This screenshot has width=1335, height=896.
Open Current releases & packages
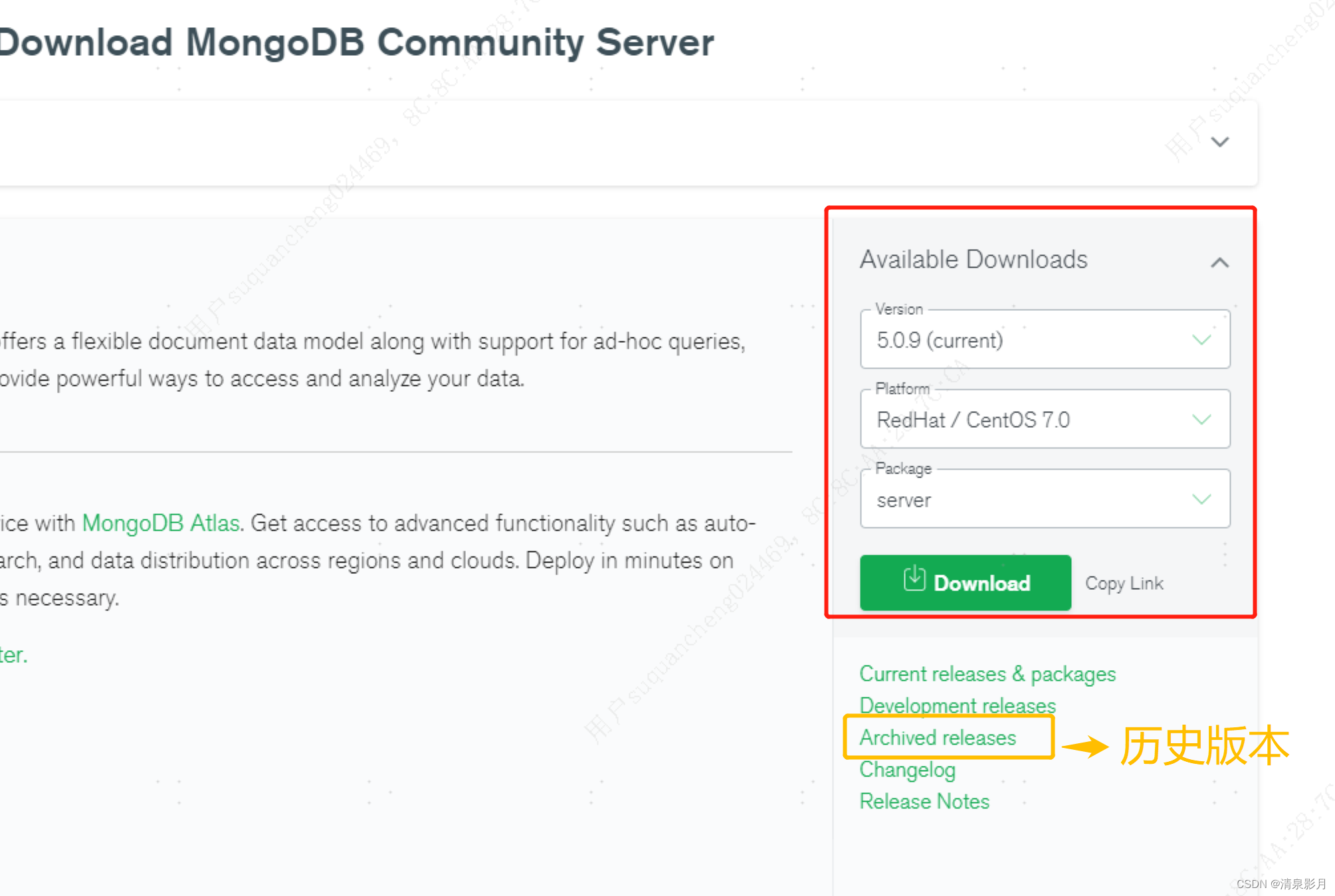pyautogui.click(x=987, y=673)
